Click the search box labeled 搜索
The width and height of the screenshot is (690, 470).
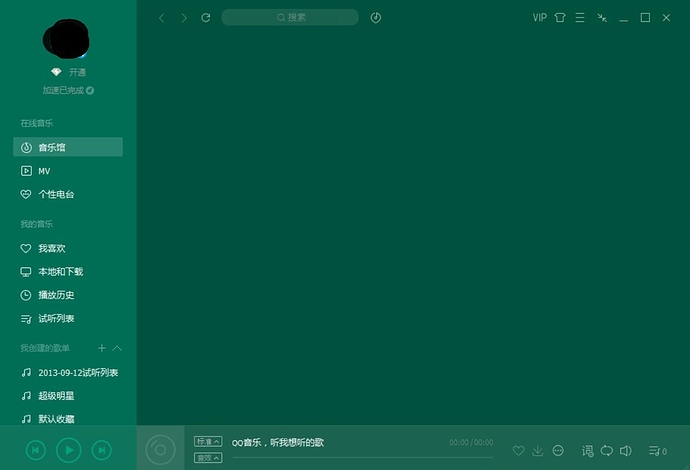click(290, 17)
